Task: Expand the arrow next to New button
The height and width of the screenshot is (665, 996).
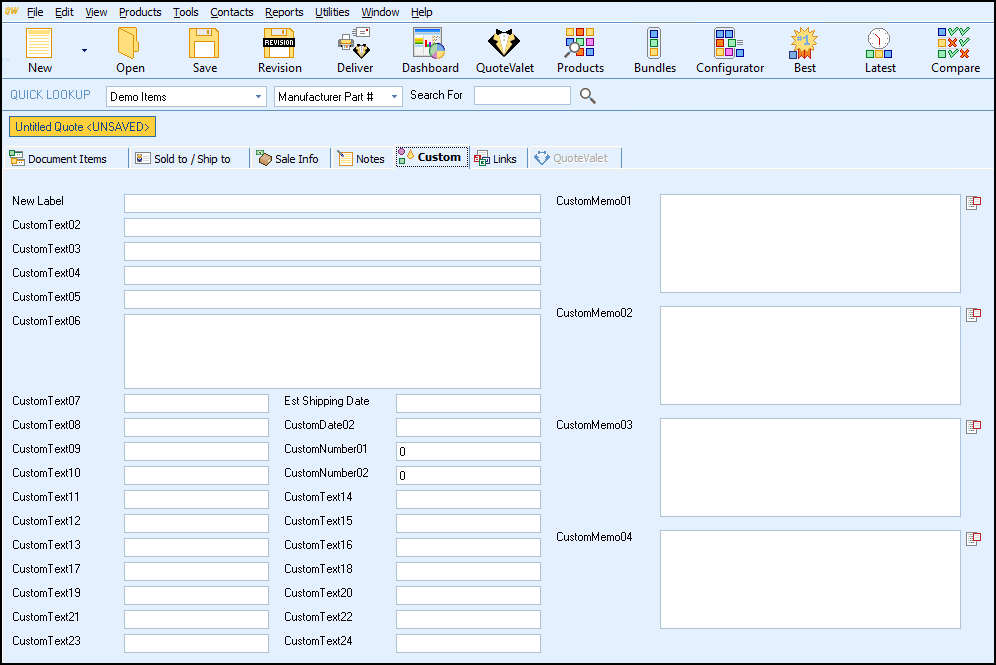Action: pyautogui.click(x=84, y=50)
